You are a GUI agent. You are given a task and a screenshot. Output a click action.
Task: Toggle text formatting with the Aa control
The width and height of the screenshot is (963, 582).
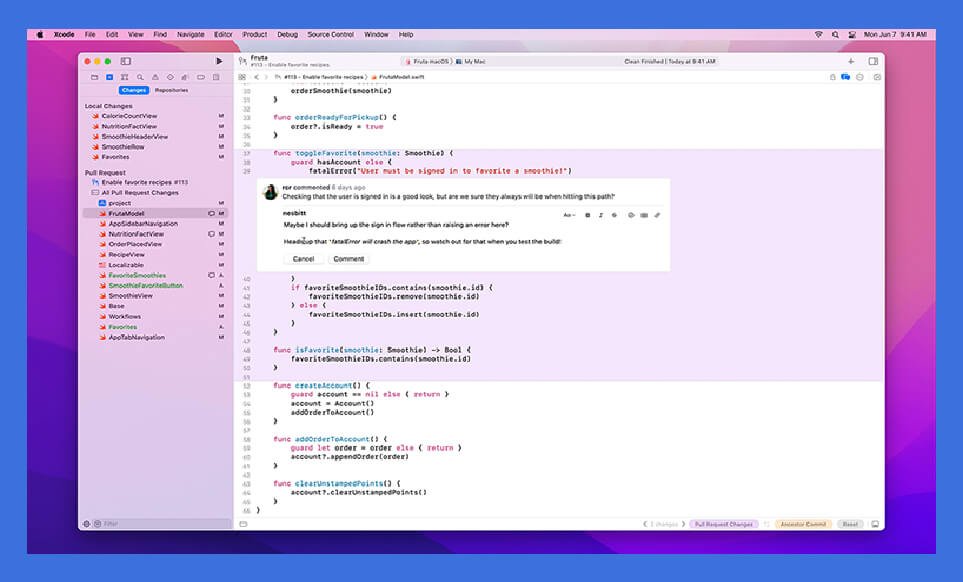[x=569, y=215]
